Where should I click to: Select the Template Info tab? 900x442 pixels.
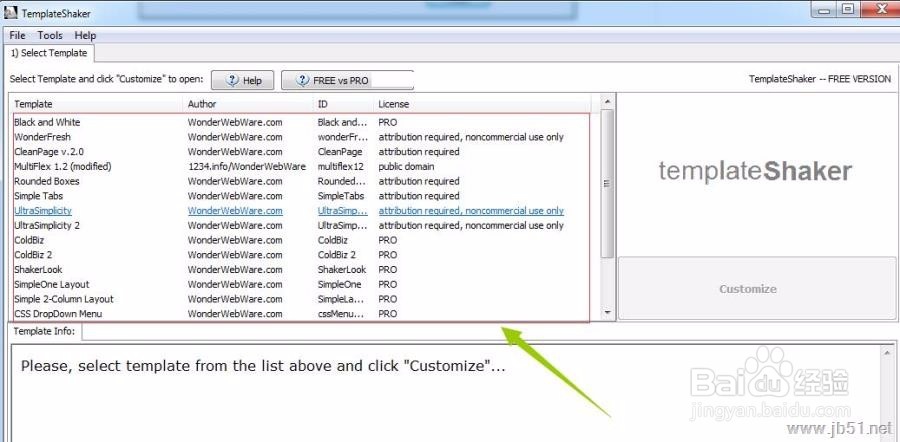tap(44, 331)
